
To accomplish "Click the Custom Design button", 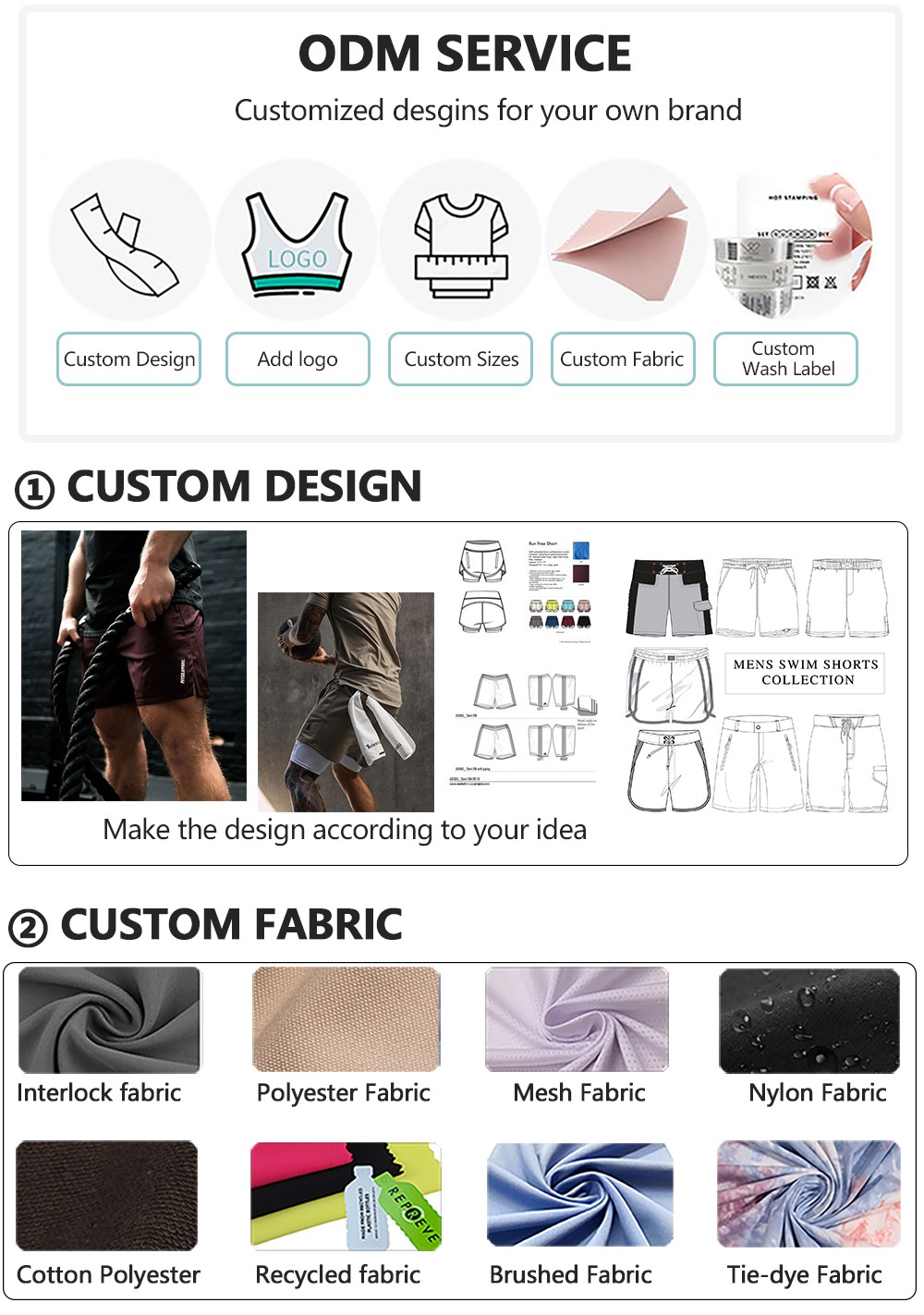I will (129, 359).
